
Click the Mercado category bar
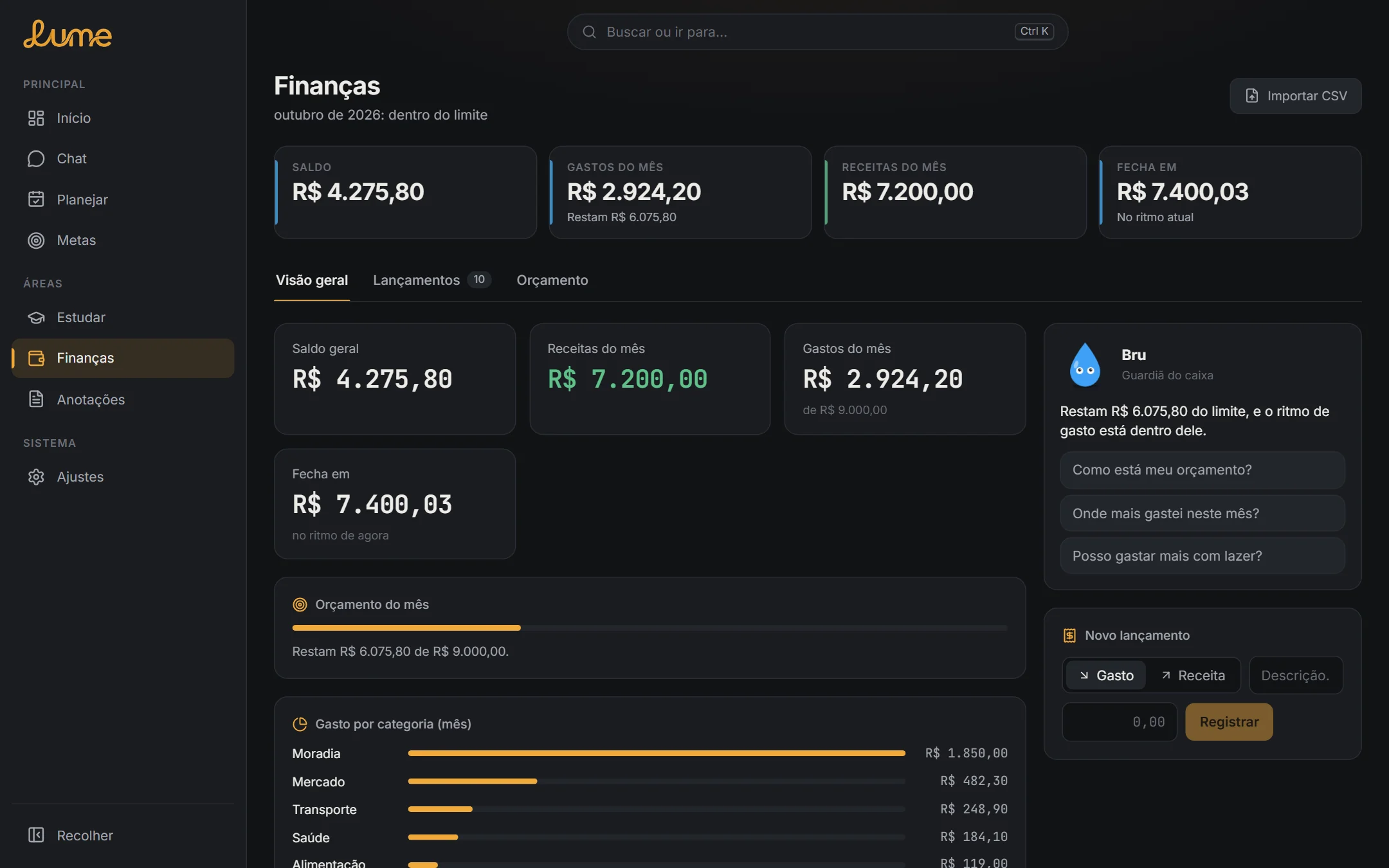tap(657, 781)
